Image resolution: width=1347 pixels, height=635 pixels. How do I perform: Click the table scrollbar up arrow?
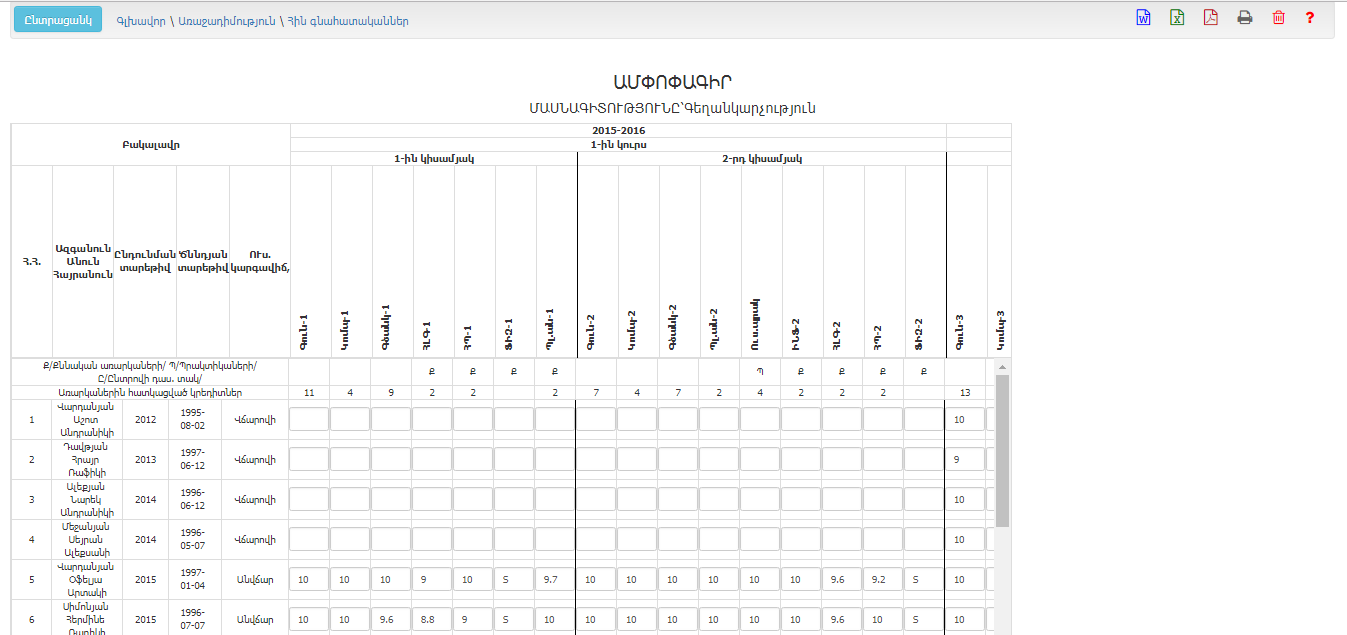click(1002, 368)
